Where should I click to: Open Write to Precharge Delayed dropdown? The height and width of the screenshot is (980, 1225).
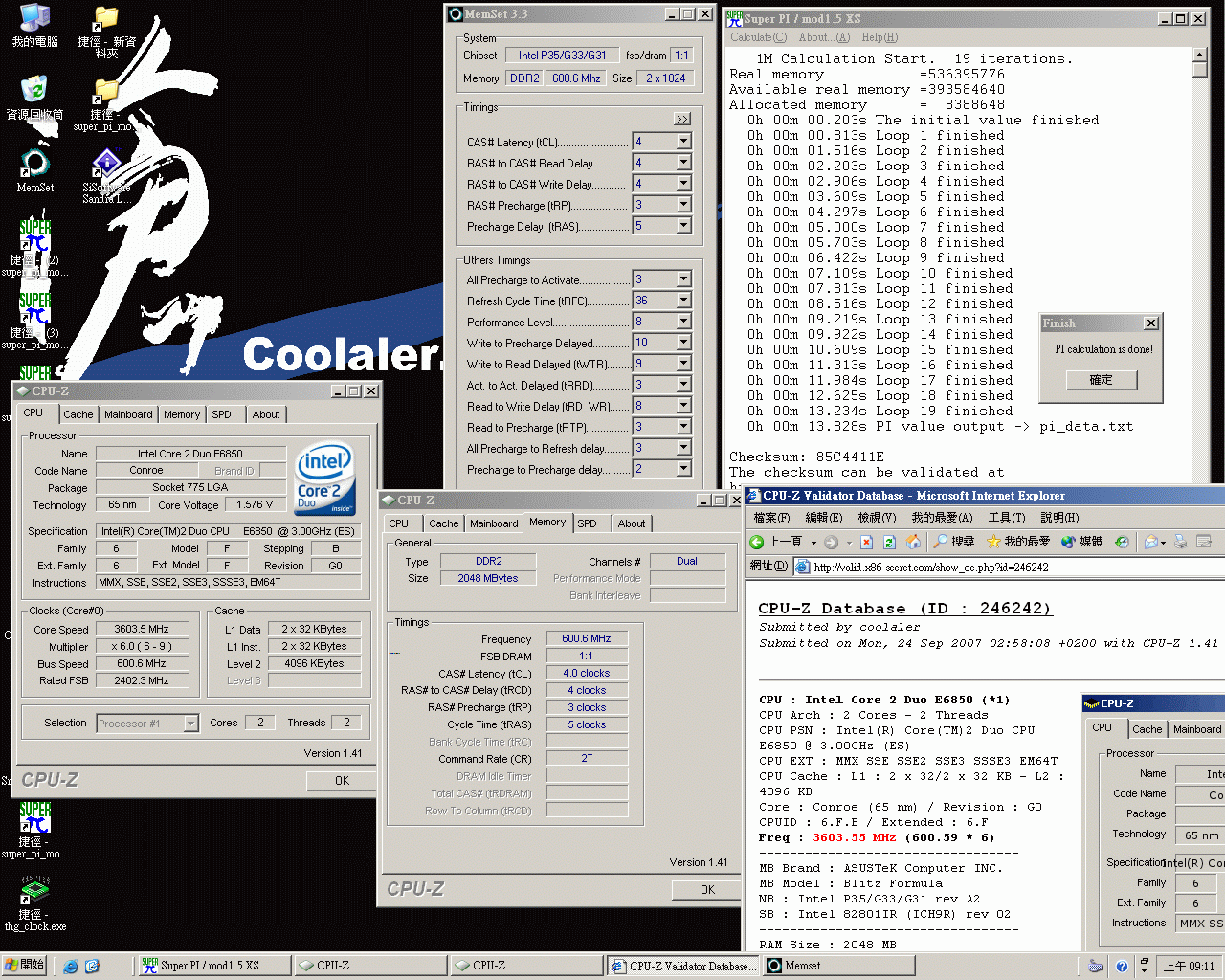point(683,343)
